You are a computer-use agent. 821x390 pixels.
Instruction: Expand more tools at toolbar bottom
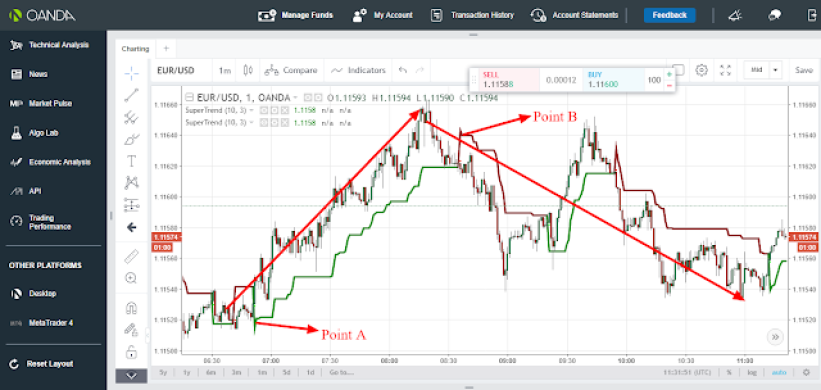[131, 375]
